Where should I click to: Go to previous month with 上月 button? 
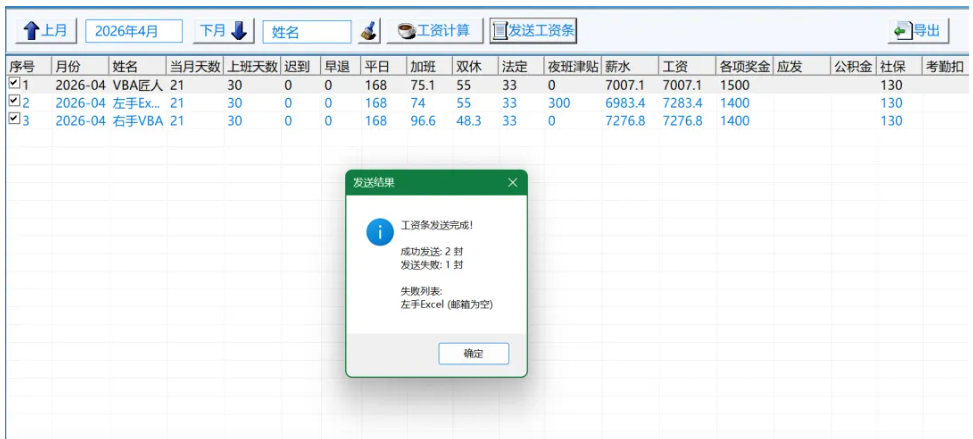46,30
